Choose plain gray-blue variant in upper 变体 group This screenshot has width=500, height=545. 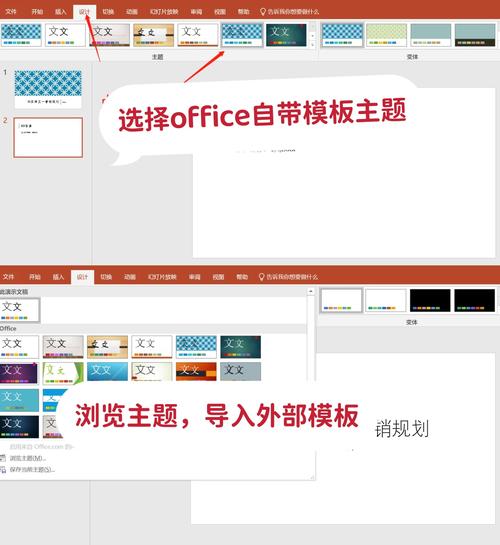pos(431,35)
